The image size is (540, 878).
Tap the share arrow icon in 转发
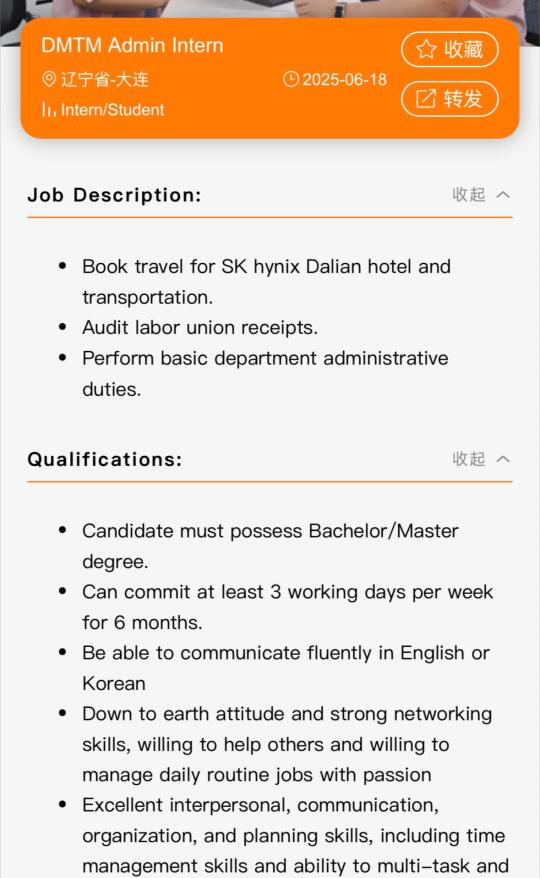click(x=425, y=99)
